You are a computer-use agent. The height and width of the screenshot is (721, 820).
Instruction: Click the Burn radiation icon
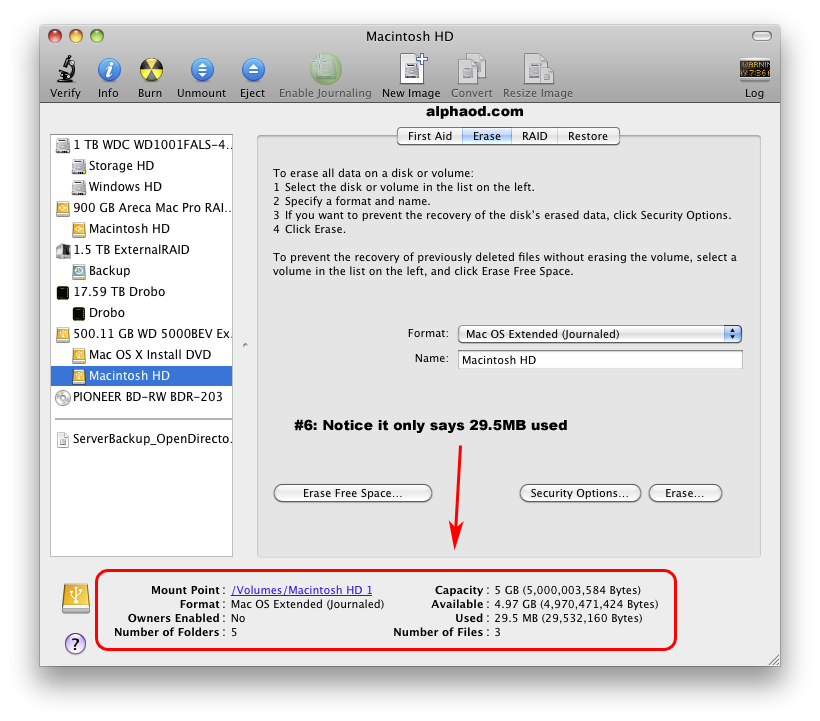click(151, 70)
